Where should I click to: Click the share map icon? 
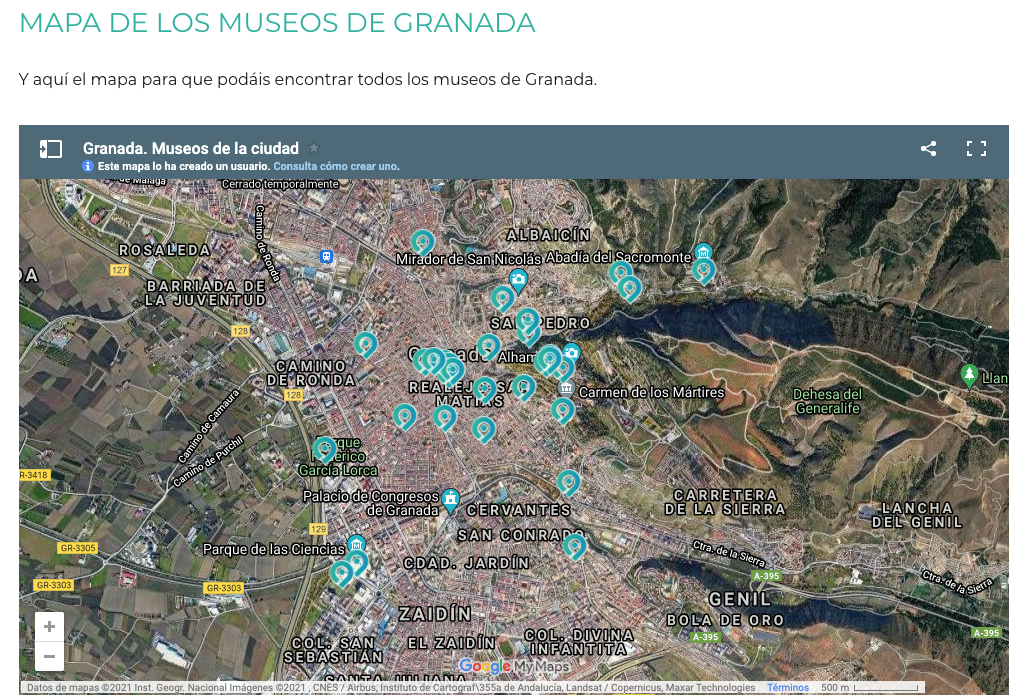(x=928, y=149)
